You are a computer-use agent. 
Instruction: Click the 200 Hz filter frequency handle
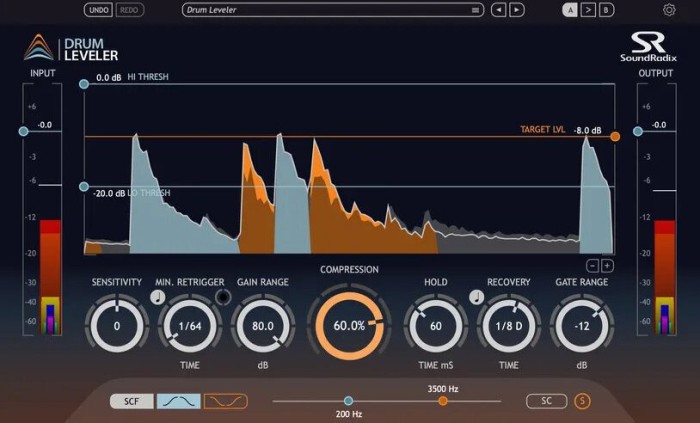tap(349, 401)
